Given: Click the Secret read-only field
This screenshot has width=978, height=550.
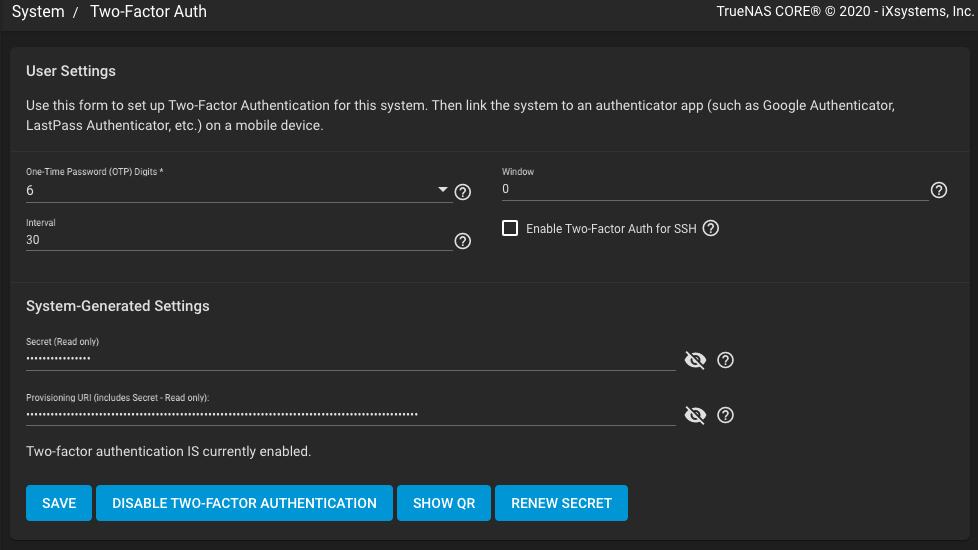Looking at the screenshot, I should (x=350, y=358).
